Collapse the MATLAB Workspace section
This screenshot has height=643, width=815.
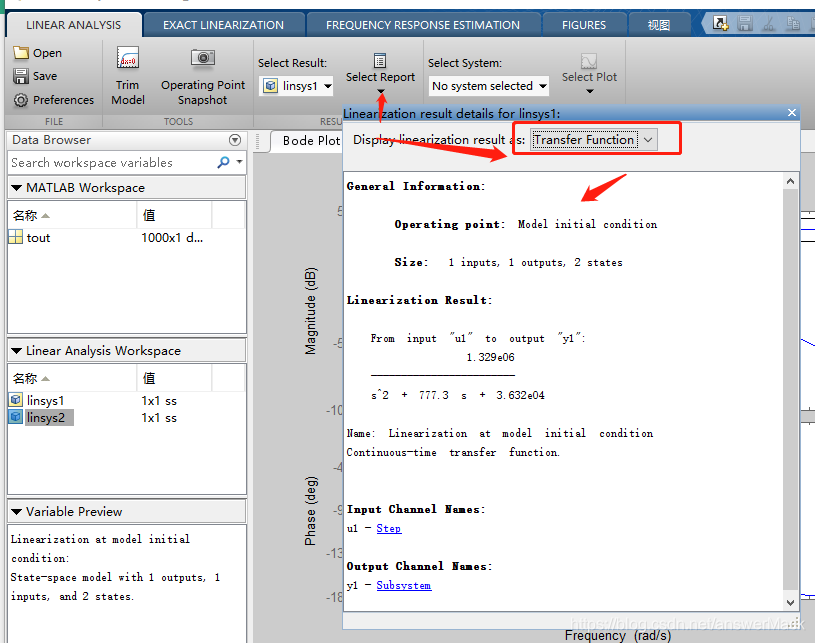coord(17,188)
